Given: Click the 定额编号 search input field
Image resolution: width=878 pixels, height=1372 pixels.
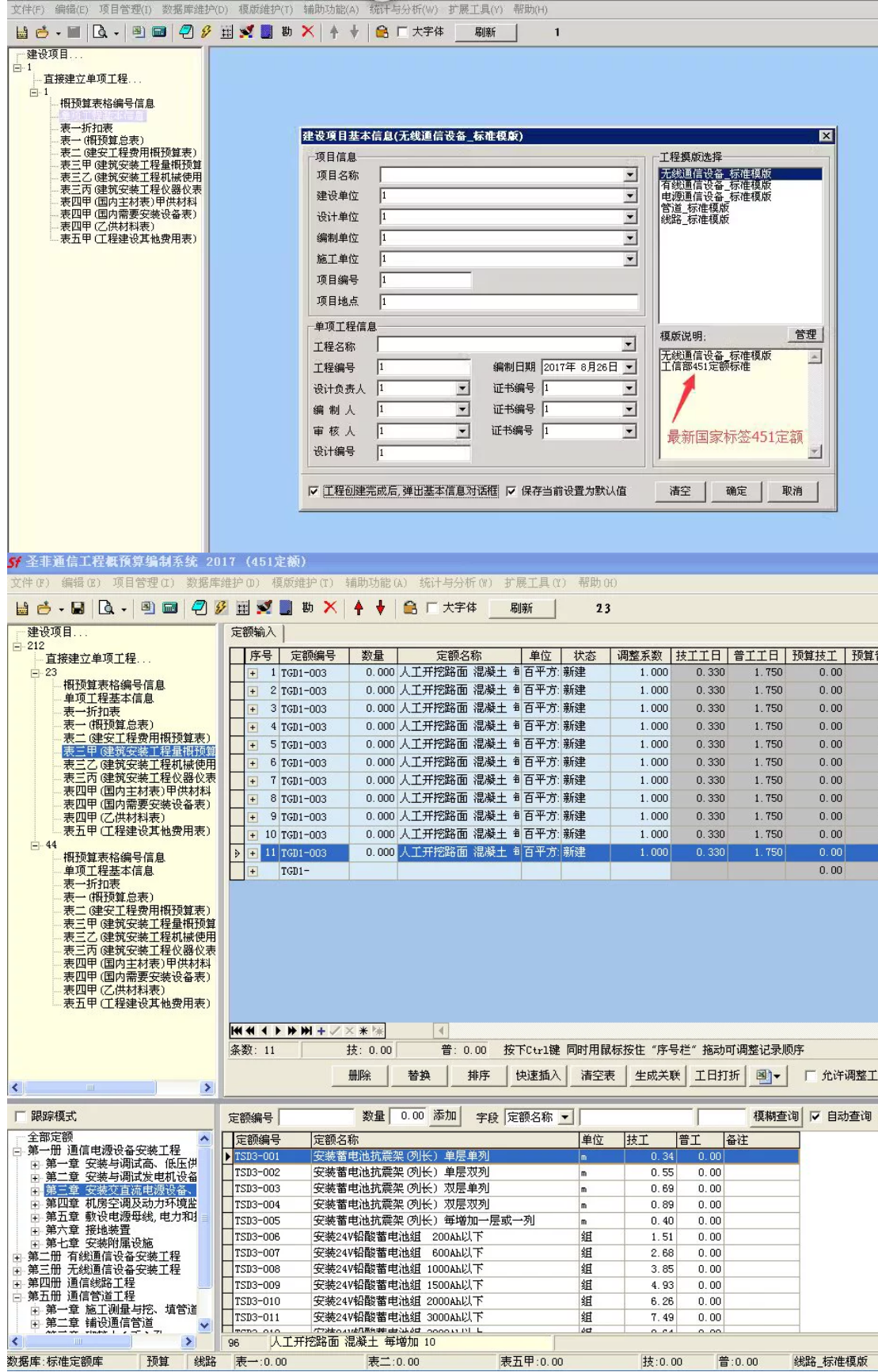Looking at the screenshot, I should [317, 1117].
